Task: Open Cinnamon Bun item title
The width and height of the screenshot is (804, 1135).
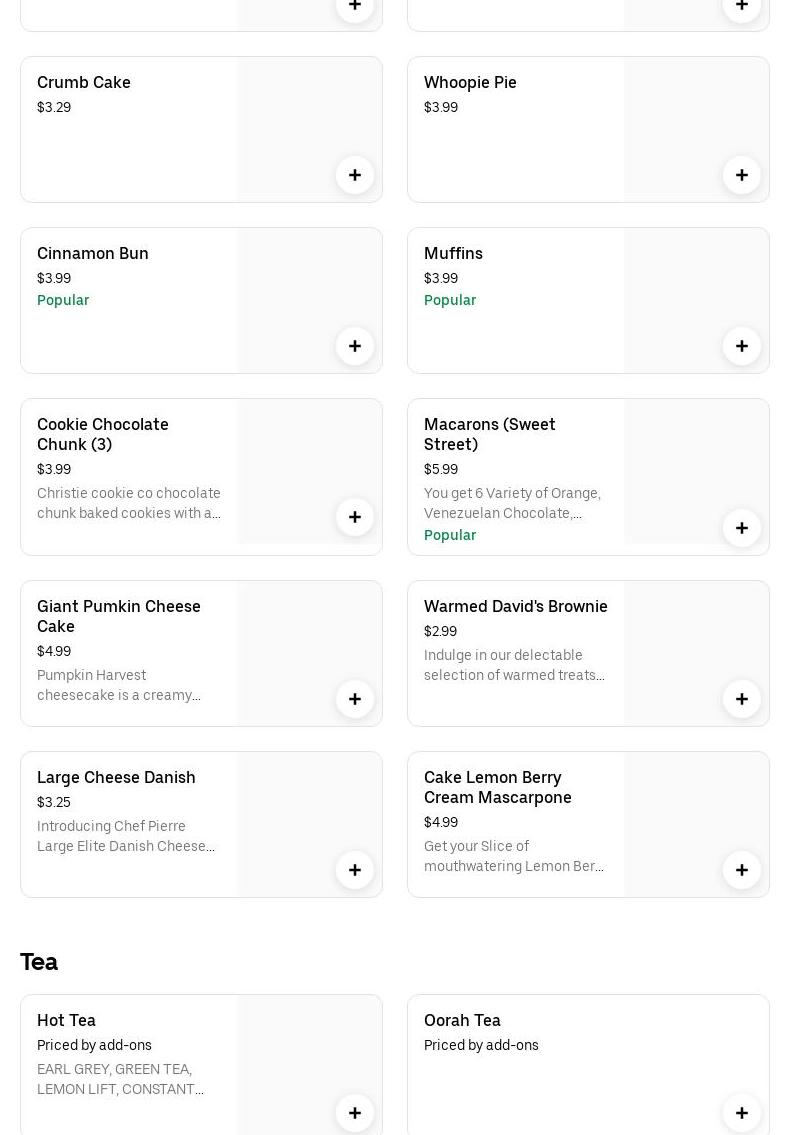Action: 93,253
